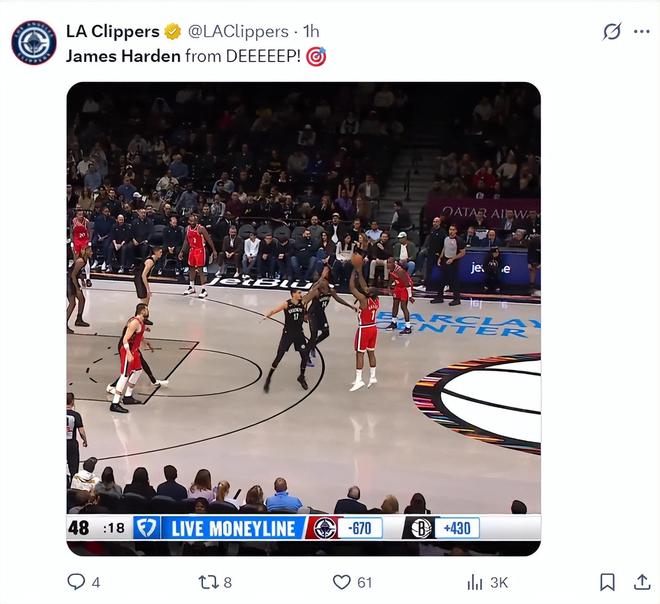This screenshot has height=604, width=660.
Task: Click the LA Clippers display name
Action: coord(113,32)
